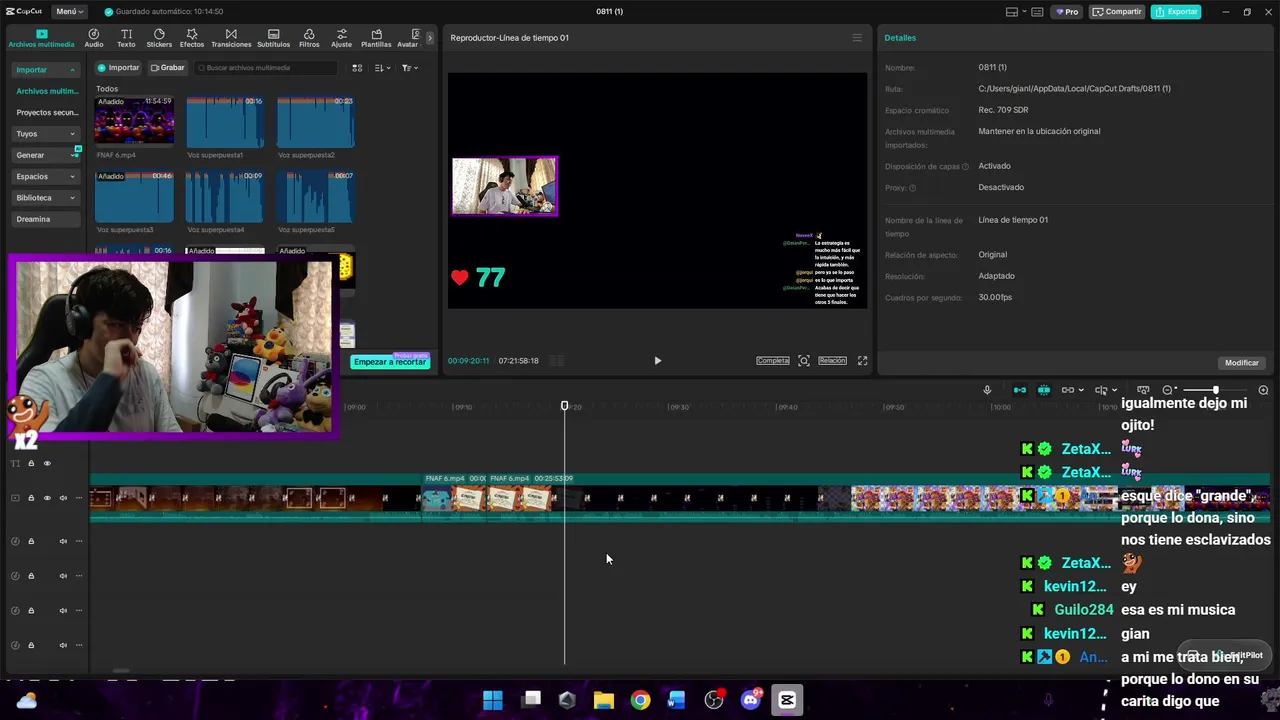The height and width of the screenshot is (720, 1280).
Task: Open the media filter dropdown
Action: click(x=409, y=68)
